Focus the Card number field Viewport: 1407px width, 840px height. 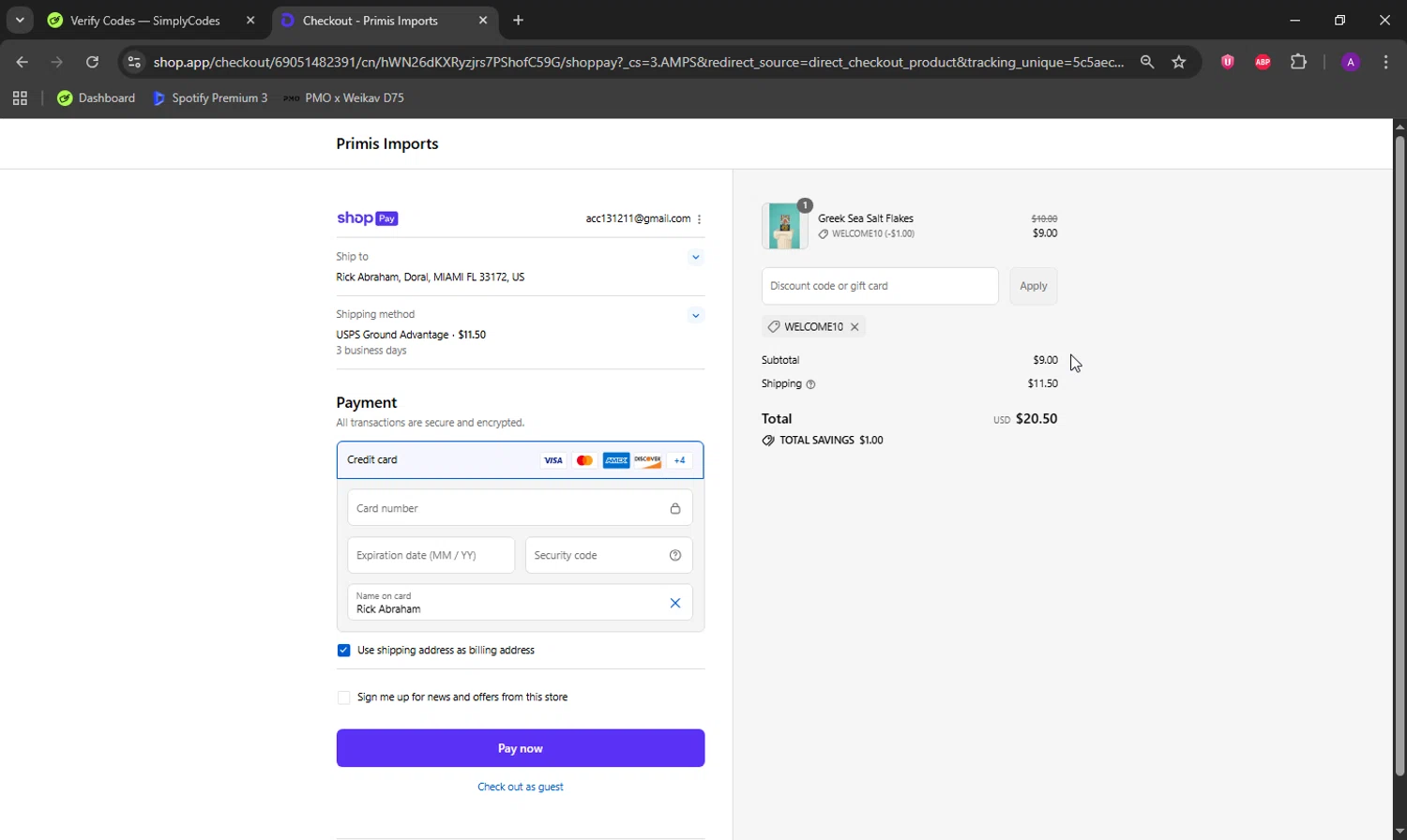click(521, 508)
